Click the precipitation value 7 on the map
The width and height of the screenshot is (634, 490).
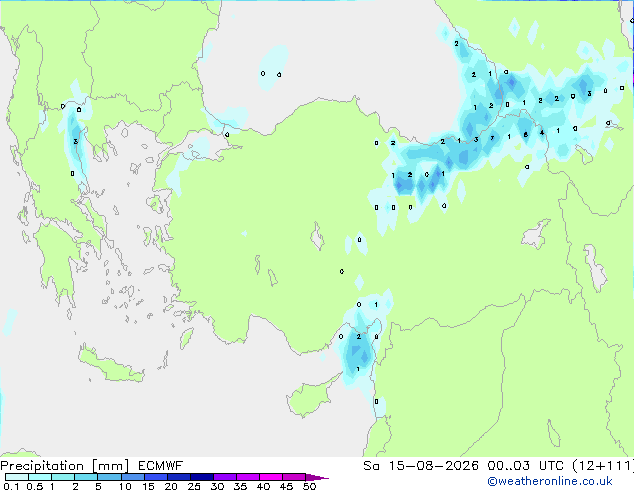tap(492, 138)
